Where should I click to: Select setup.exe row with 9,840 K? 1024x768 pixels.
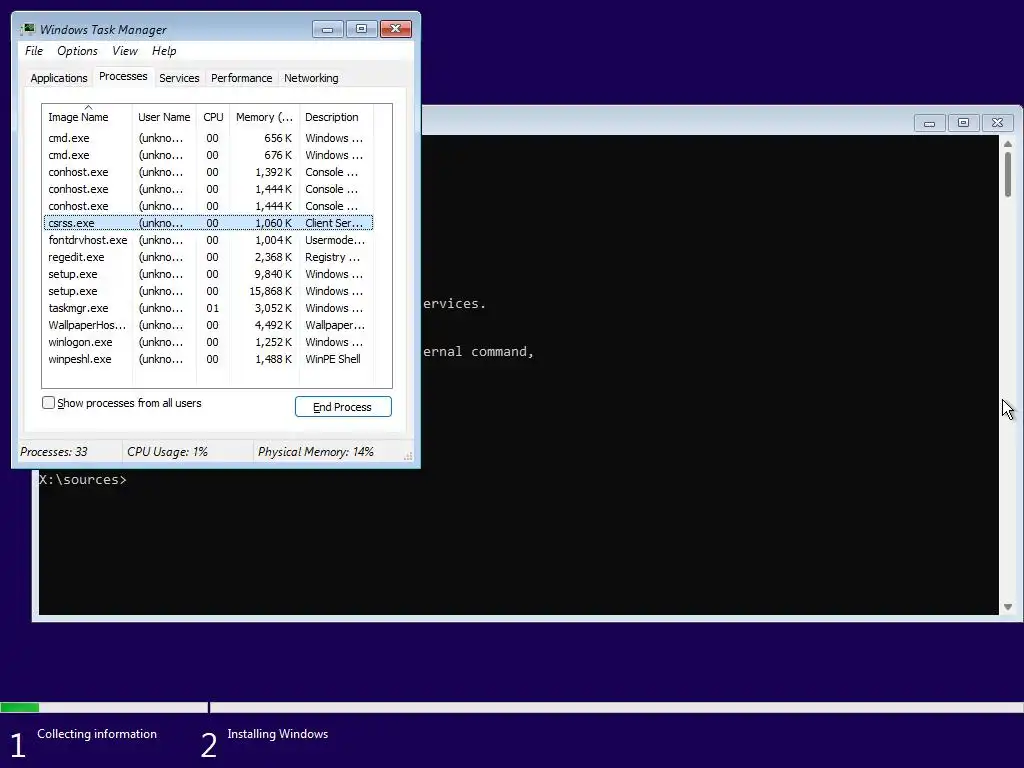point(208,274)
